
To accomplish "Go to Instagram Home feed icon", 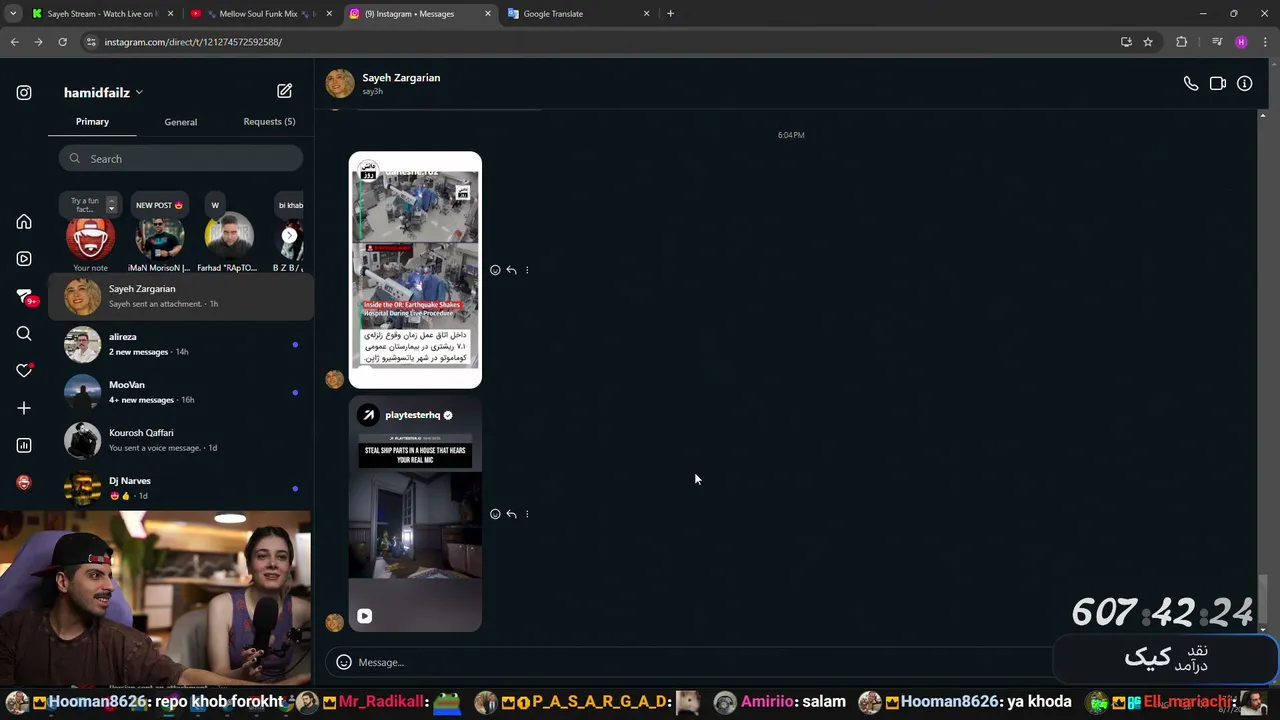I will click(24, 222).
